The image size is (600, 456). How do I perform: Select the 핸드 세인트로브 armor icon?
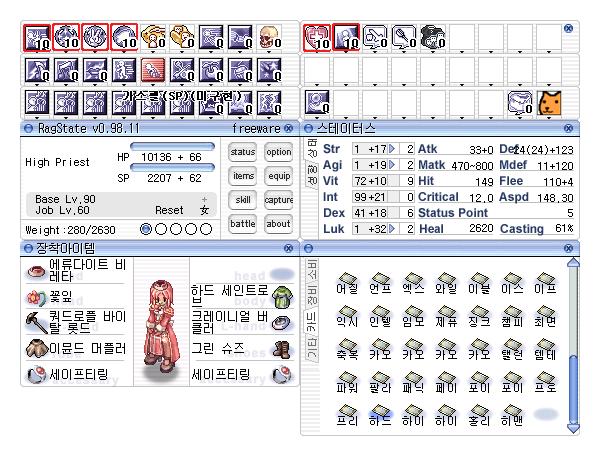(x=281, y=296)
